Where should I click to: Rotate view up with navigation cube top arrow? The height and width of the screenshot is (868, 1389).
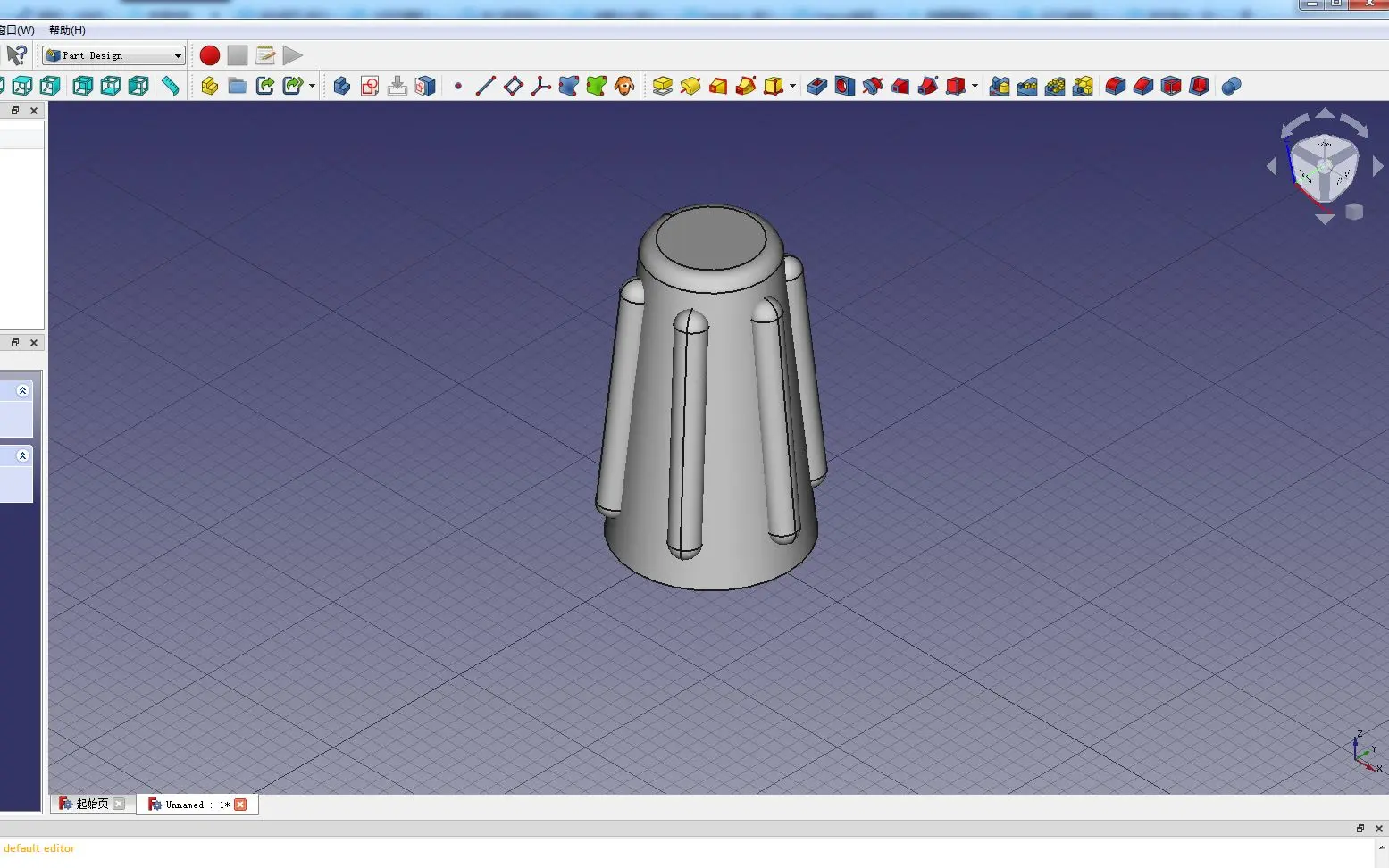point(1326,113)
